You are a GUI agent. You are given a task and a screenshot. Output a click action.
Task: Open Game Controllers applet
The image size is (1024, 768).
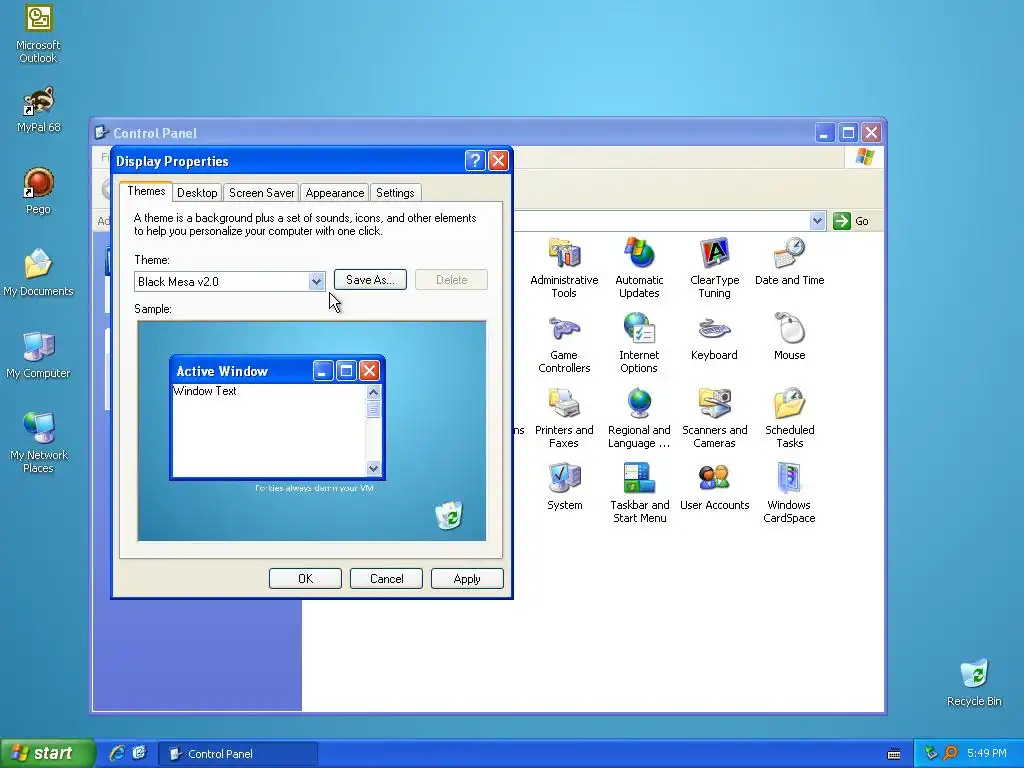click(x=564, y=343)
